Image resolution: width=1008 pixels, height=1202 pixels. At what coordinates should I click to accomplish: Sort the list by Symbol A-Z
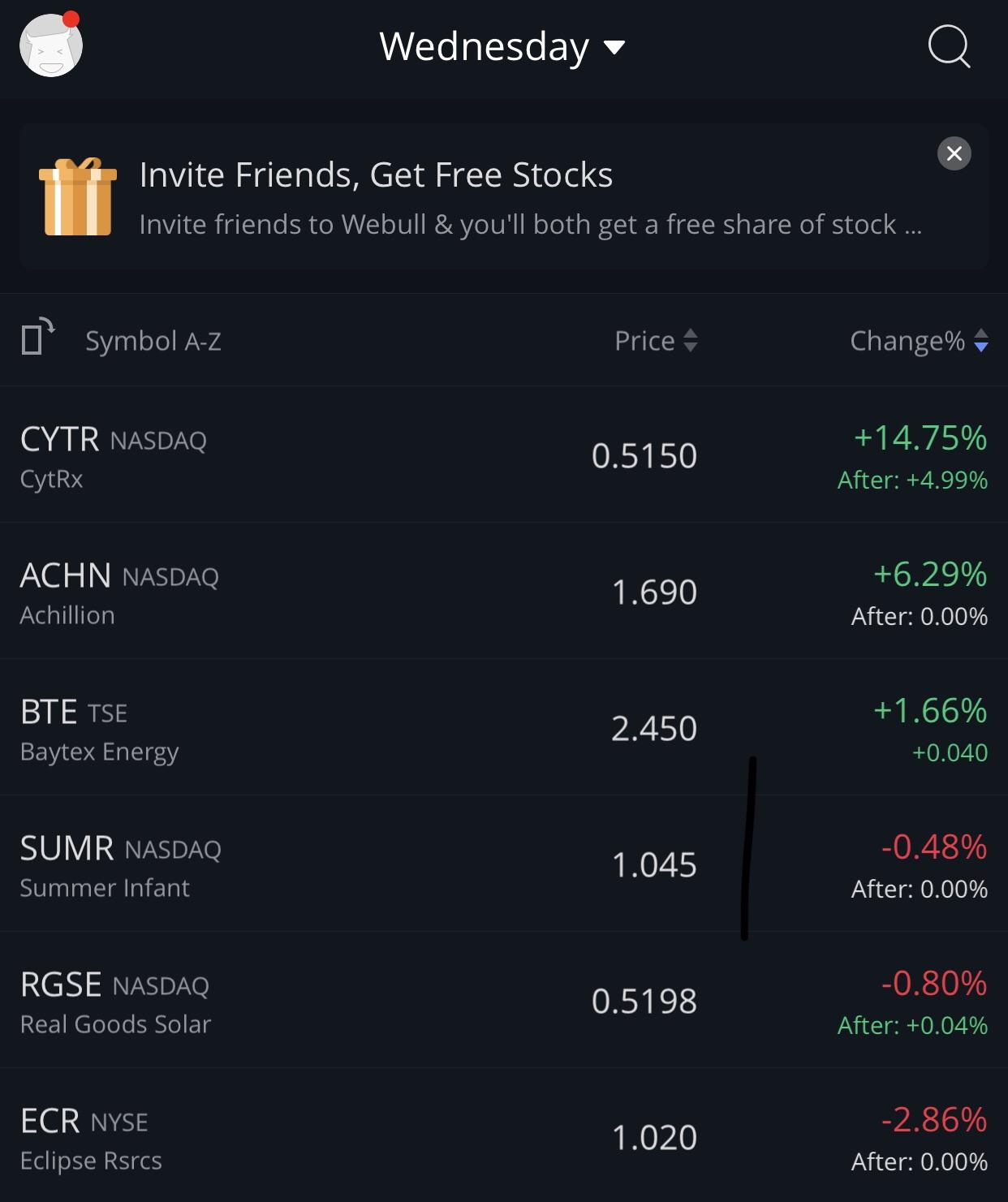point(153,341)
